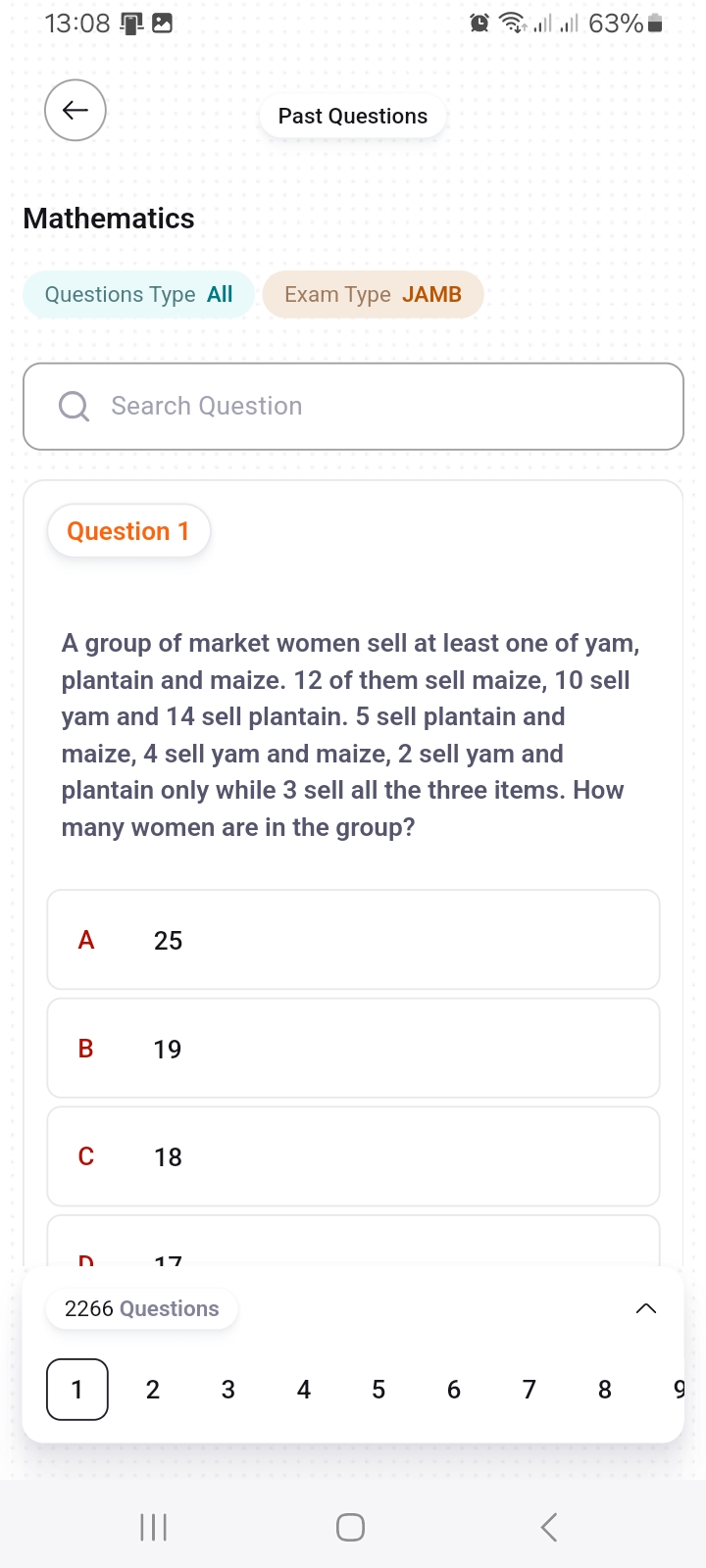Select answer option A 25
Image resolution: width=706 pixels, height=1568 pixels.
tap(353, 940)
